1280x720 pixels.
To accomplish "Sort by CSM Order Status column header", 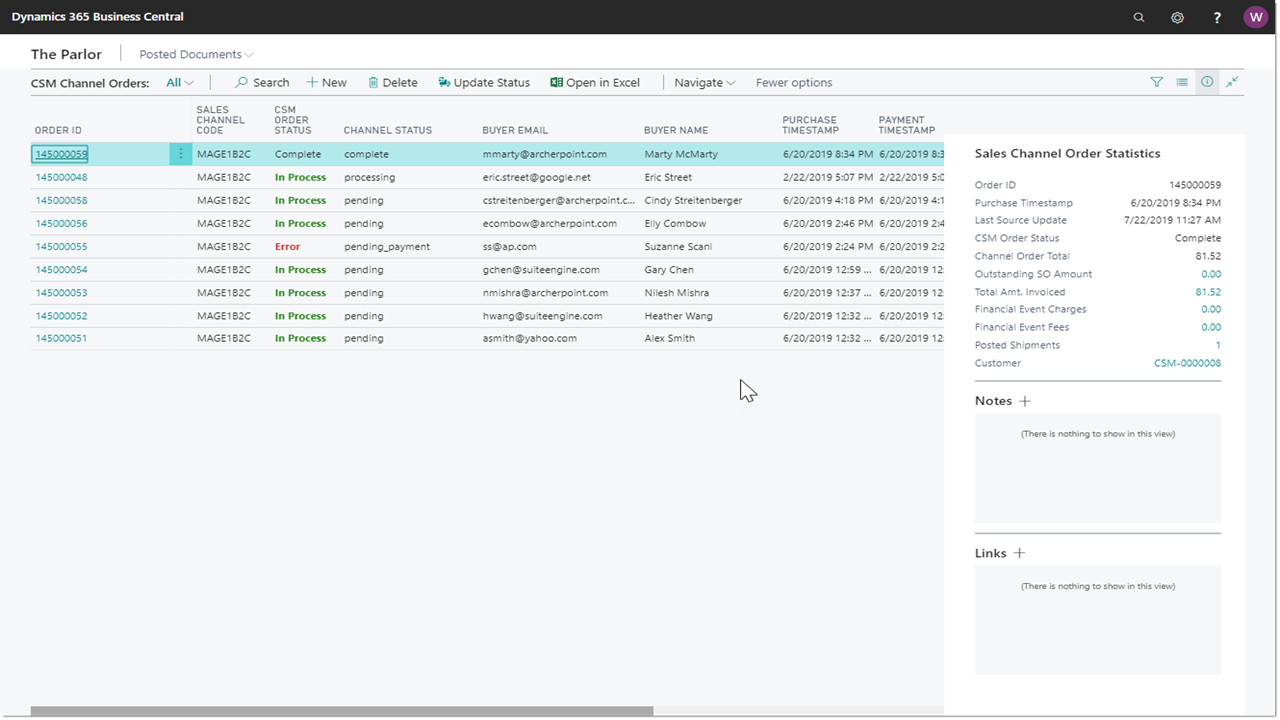I will click(x=293, y=120).
